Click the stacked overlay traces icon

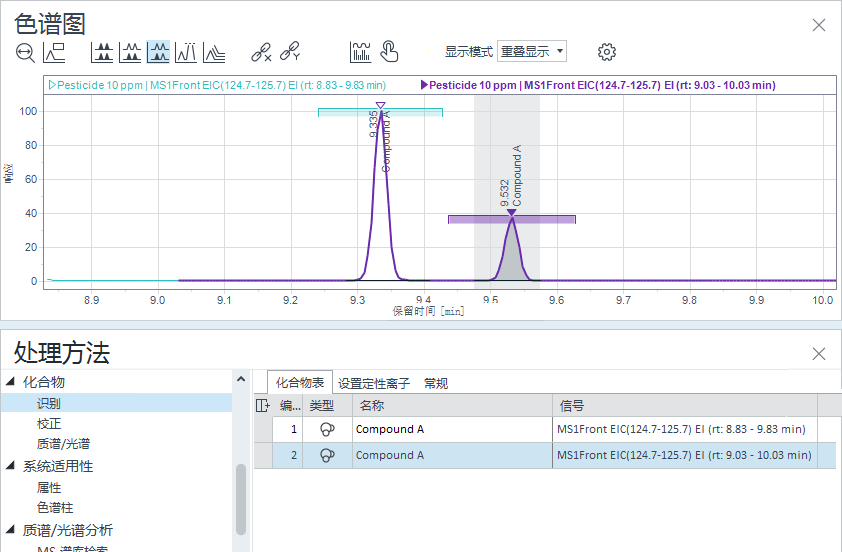pyautogui.click(x=214, y=53)
